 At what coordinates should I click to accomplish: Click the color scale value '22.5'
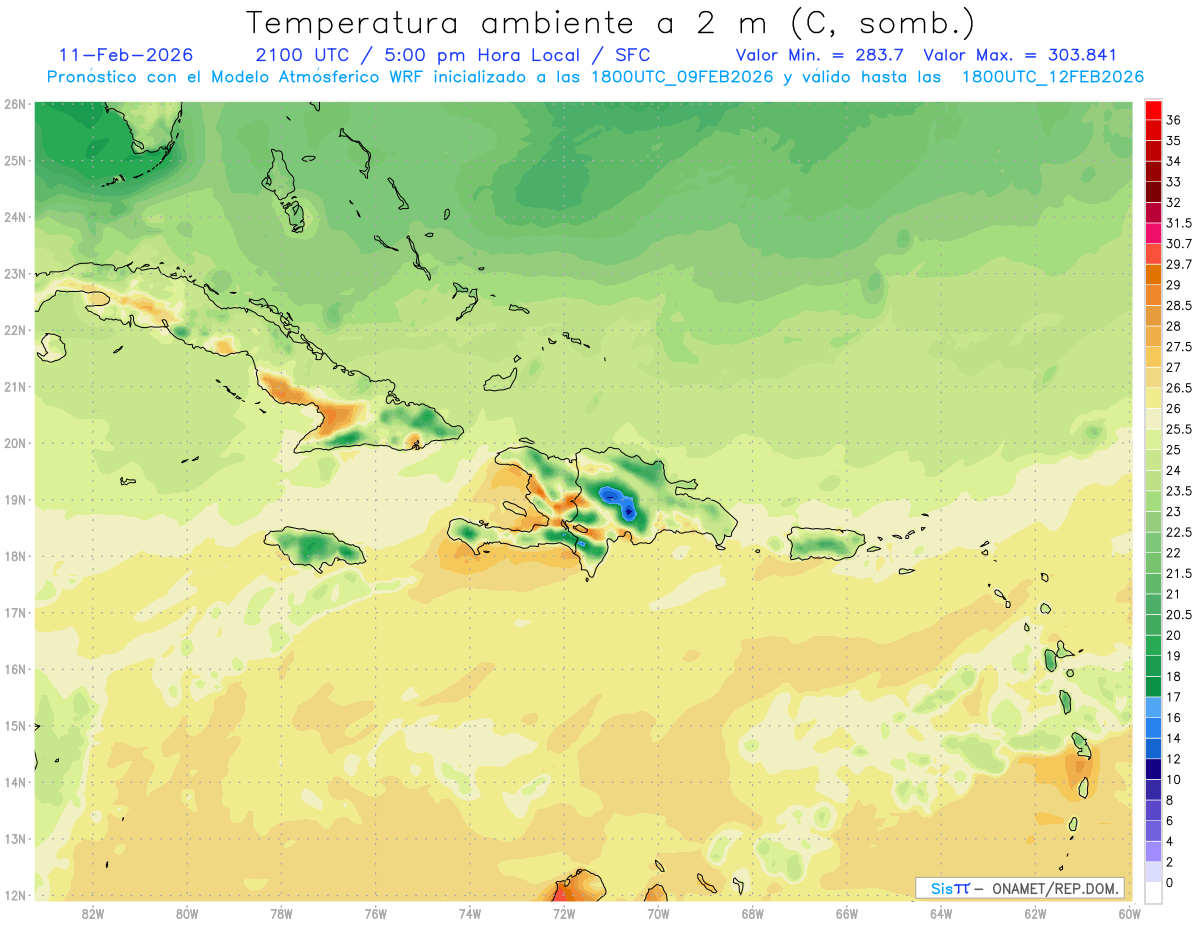(1179, 532)
